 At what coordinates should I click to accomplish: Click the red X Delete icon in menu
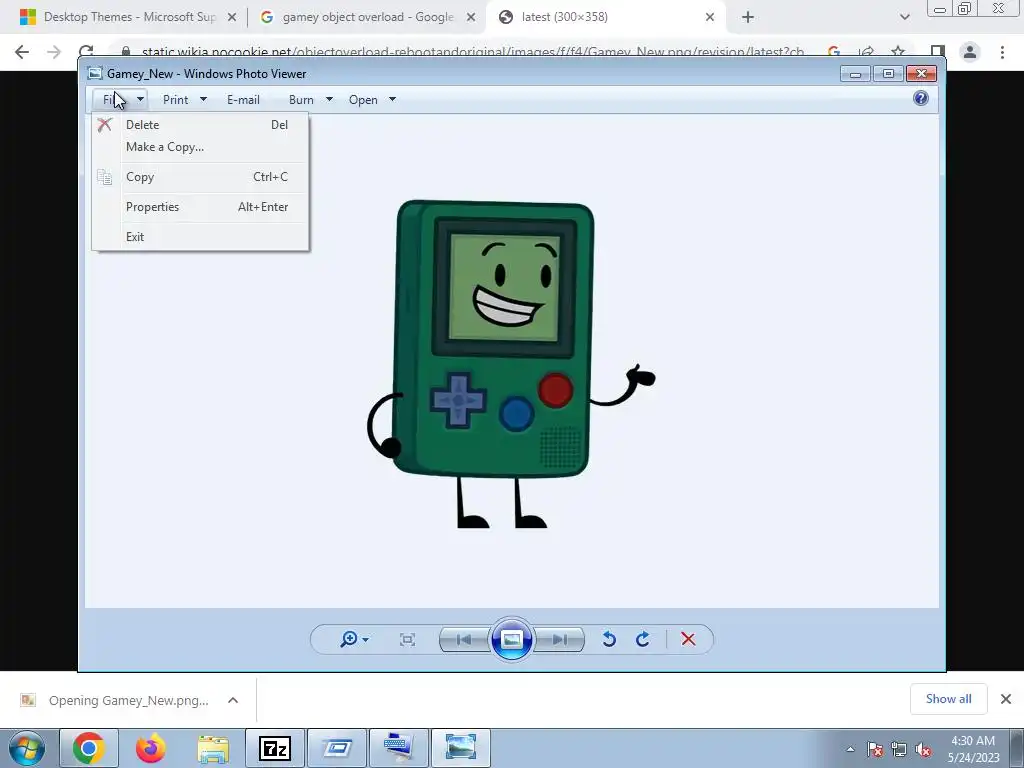[x=104, y=125]
